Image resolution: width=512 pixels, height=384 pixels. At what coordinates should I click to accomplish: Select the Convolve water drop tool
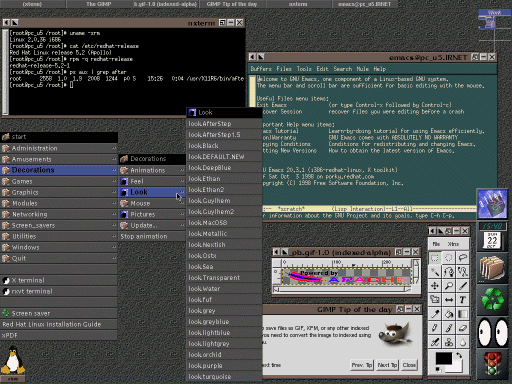[463, 342]
